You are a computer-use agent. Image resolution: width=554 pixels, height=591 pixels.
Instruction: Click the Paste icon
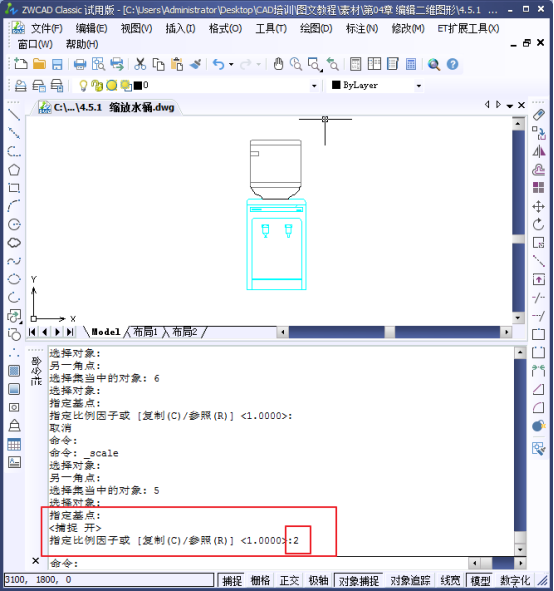176,64
